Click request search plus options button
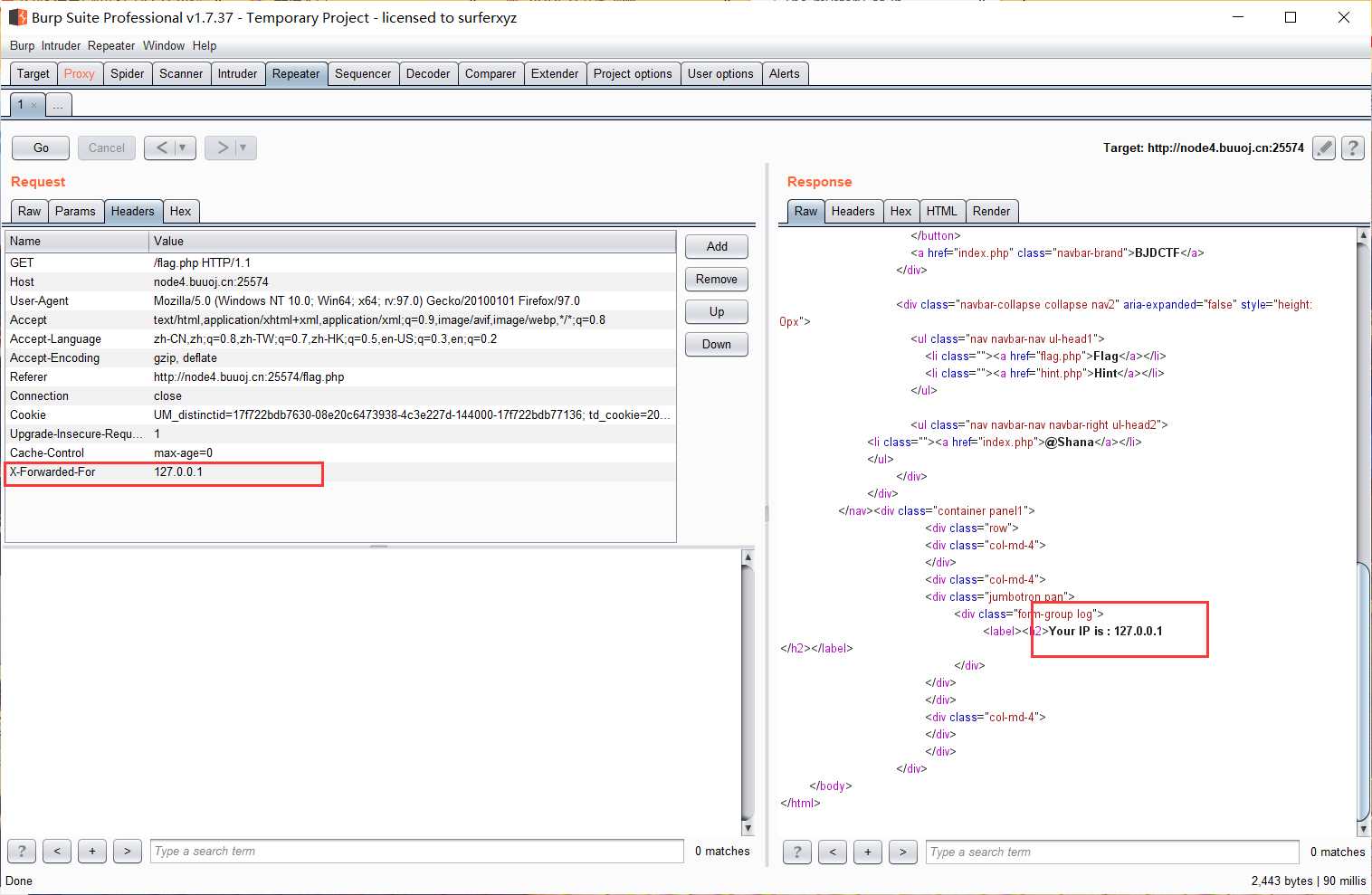This screenshot has height=895, width=1372. point(92,851)
